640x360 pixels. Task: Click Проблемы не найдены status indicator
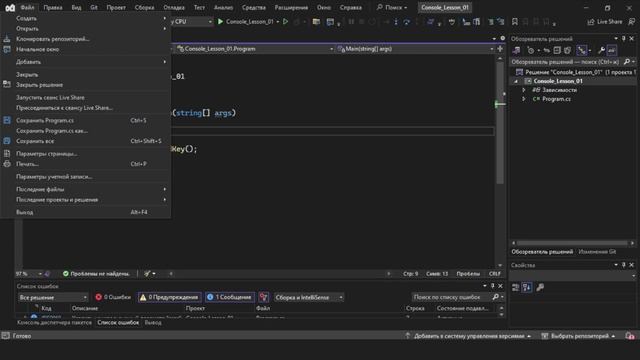pos(96,273)
